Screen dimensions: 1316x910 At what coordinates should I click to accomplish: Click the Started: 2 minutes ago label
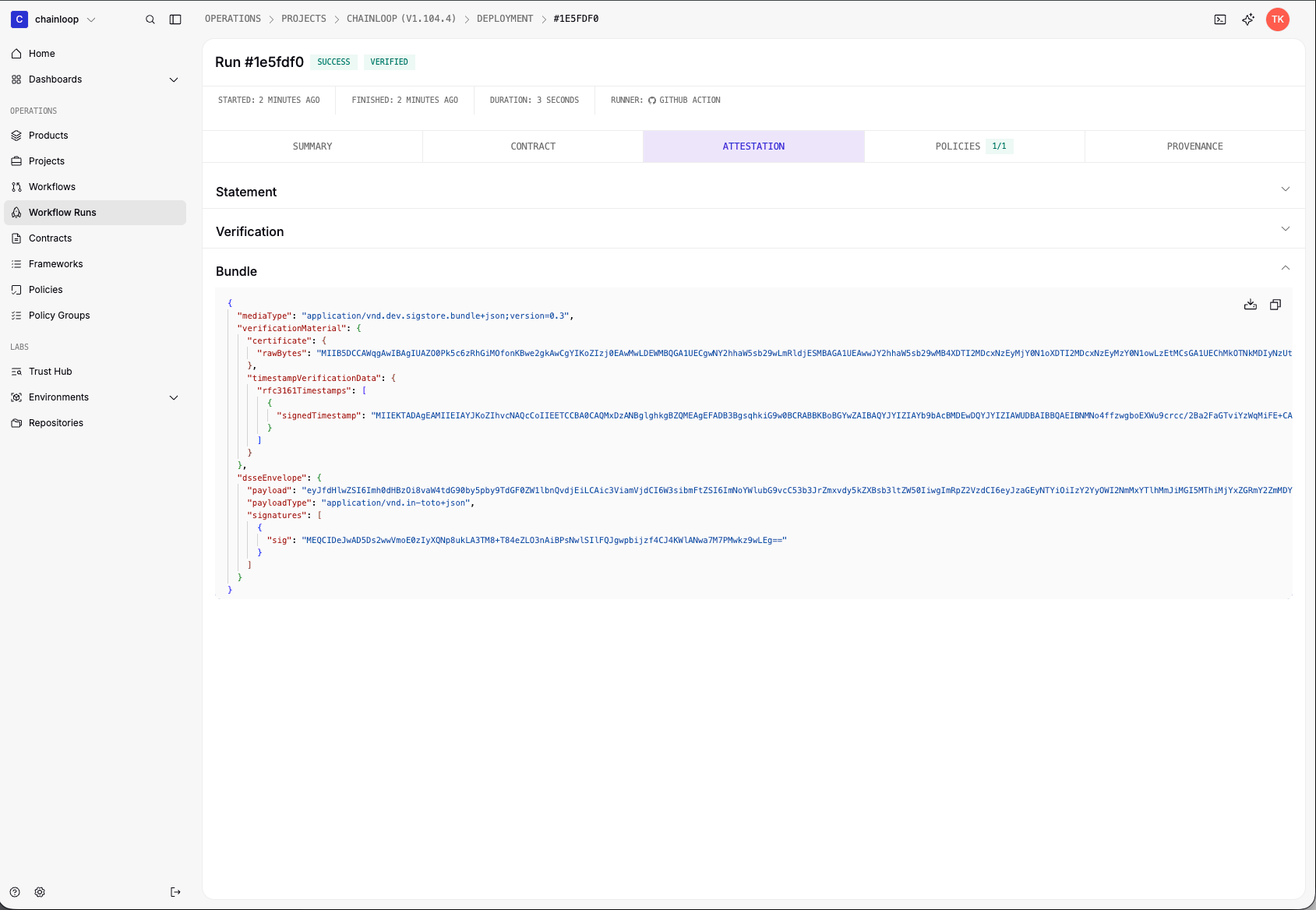269,101
